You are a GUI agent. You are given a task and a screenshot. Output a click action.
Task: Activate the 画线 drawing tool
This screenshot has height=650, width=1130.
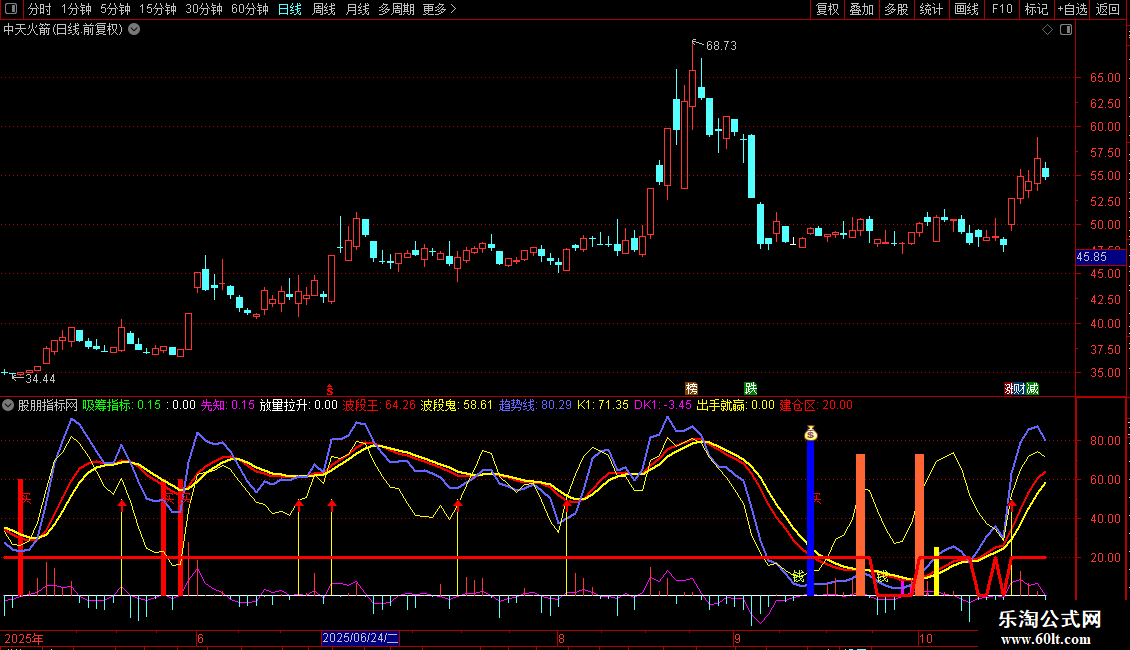(966, 9)
